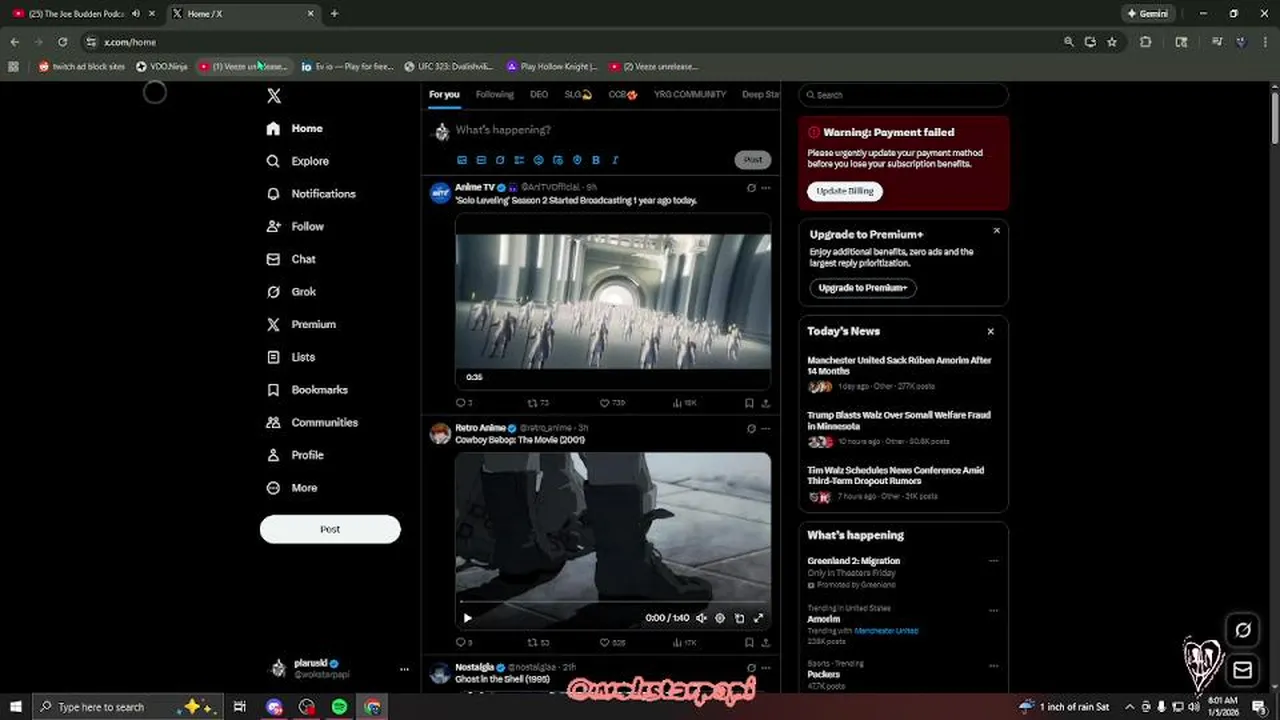Apply bold formatting in composer

[596, 160]
